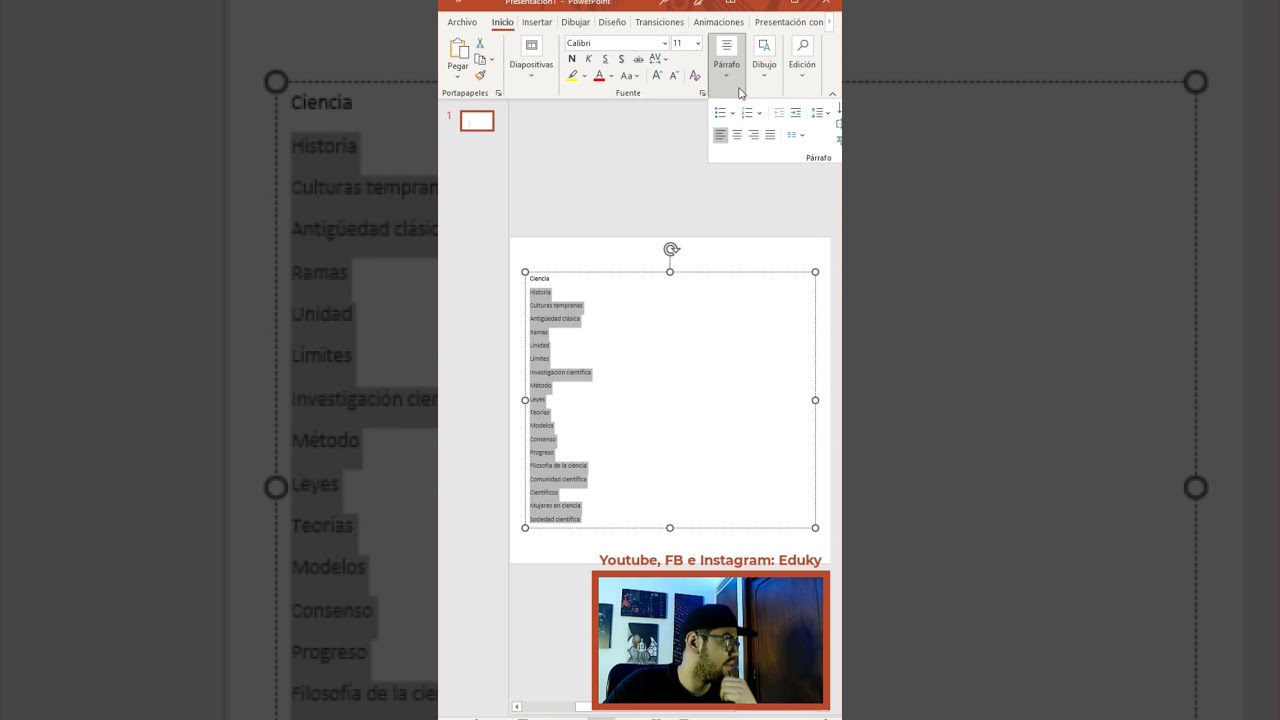Open the Portapapeles dialog launcher
The image size is (1280, 720).
(x=499, y=93)
